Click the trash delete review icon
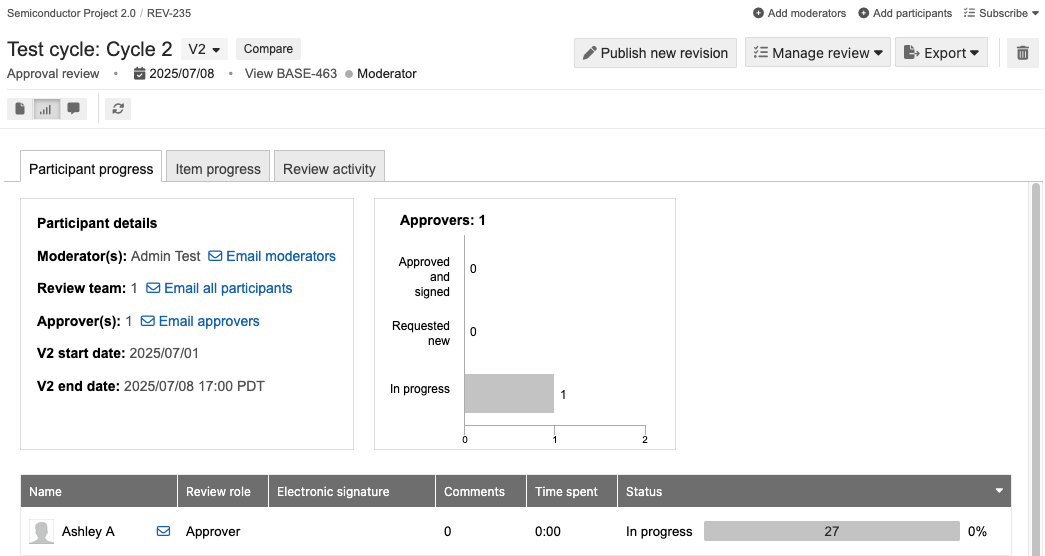The width and height of the screenshot is (1045, 556). [1022, 53]
